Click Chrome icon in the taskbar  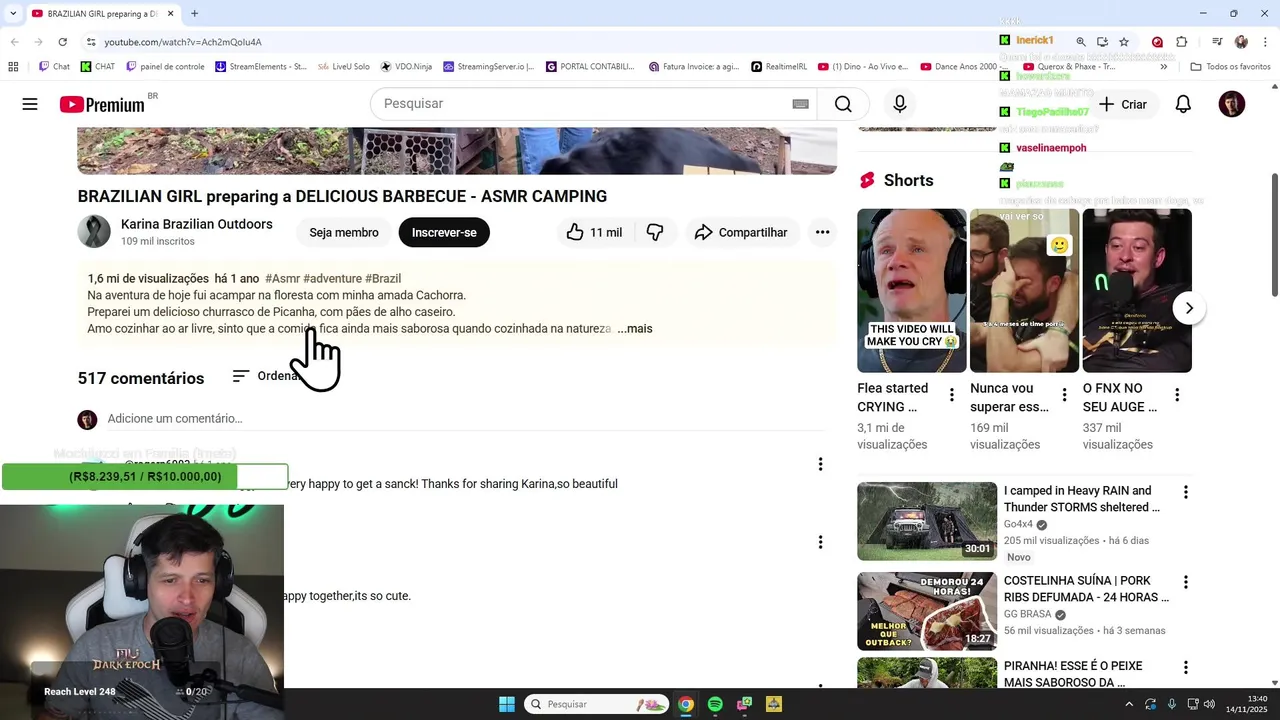tap(685, 704)
